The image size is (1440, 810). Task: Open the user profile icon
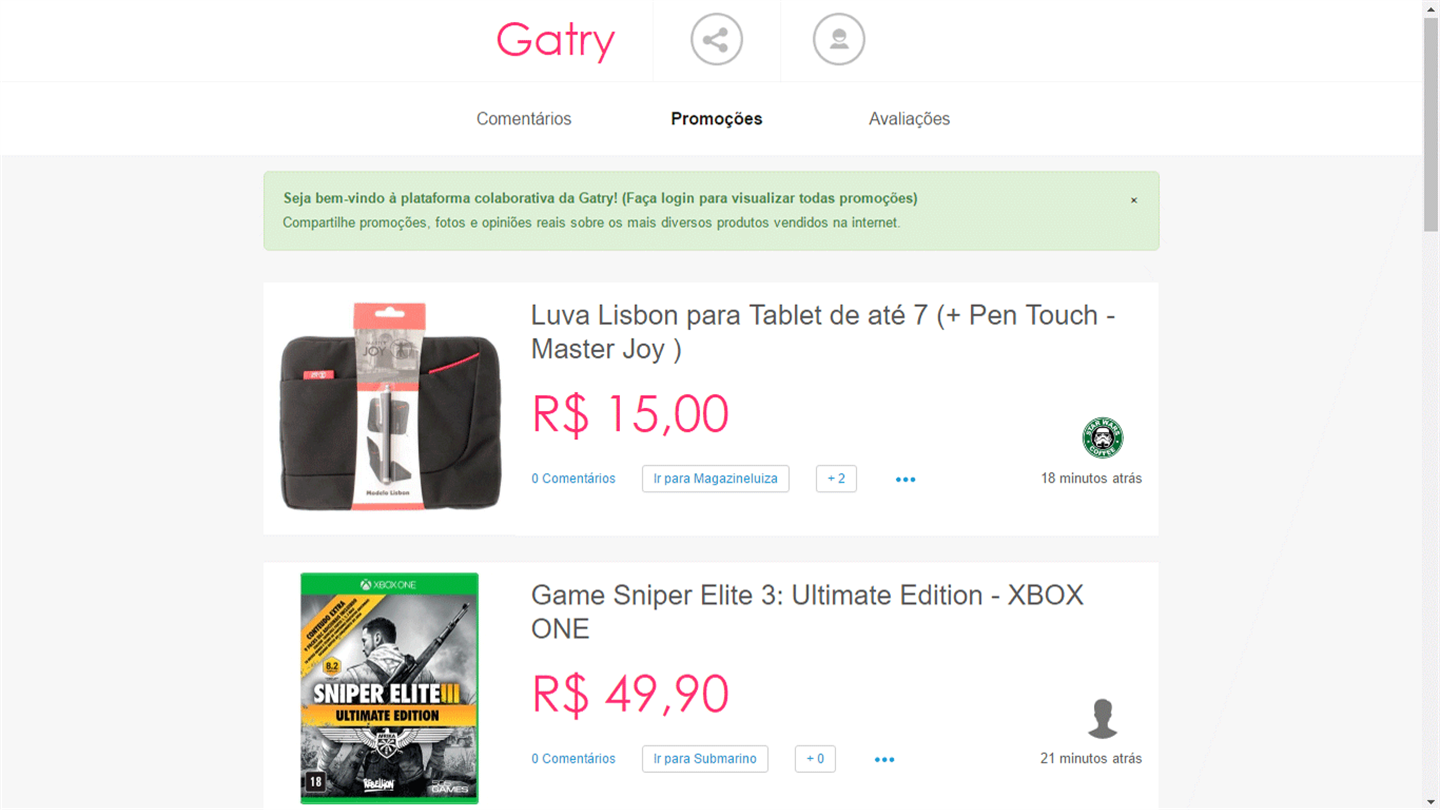coord(838,40)
